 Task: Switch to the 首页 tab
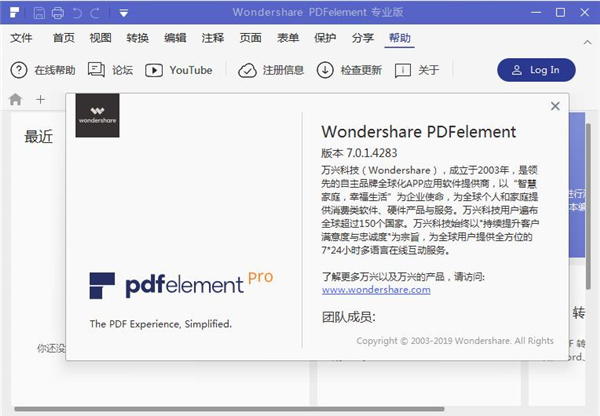pos(64,38)
